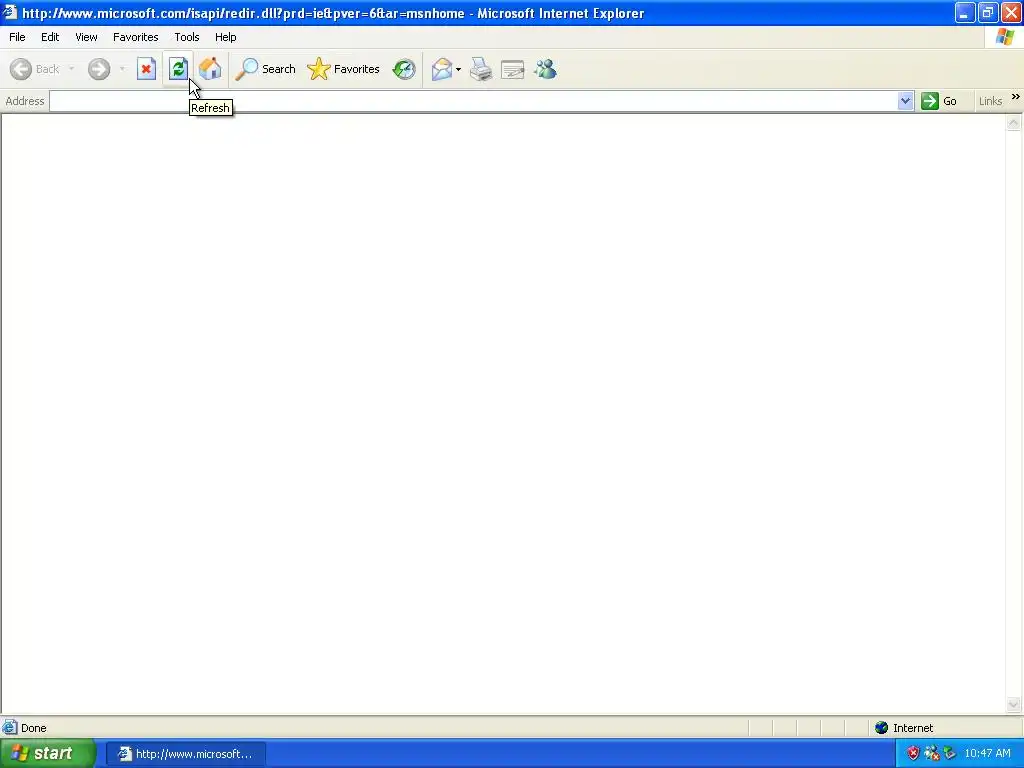Click the tray icon beside the clock
1024x768 pixels.
point(950,754)
